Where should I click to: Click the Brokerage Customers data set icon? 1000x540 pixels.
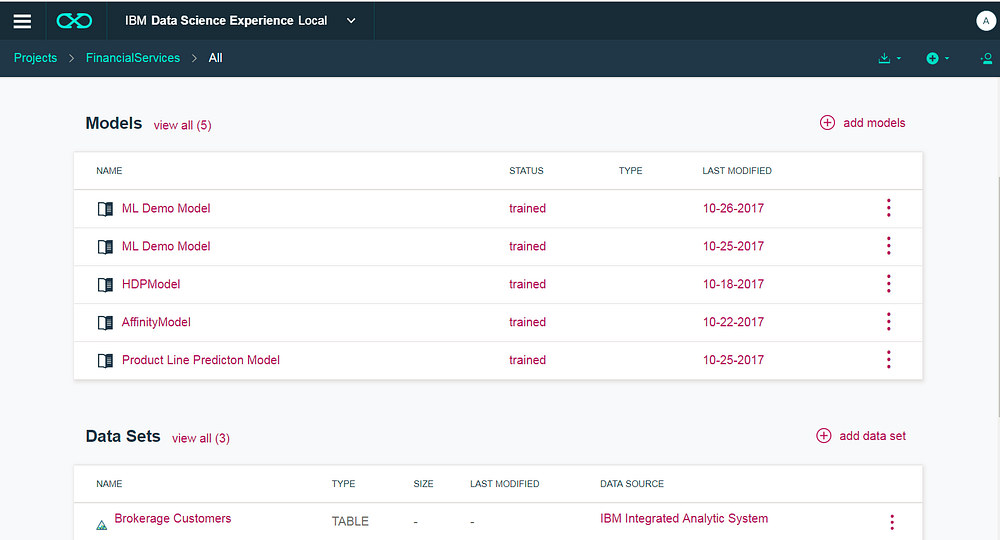coord(101,525)
